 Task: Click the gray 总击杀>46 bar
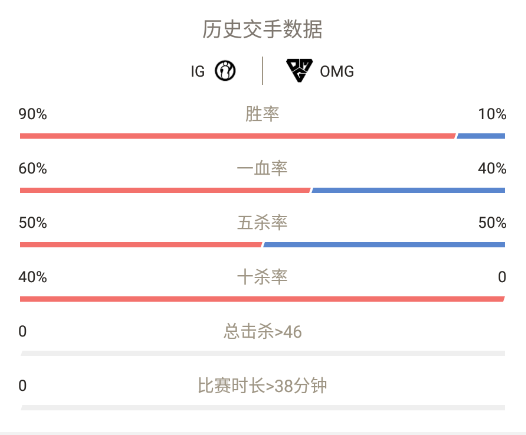point(263,354)
